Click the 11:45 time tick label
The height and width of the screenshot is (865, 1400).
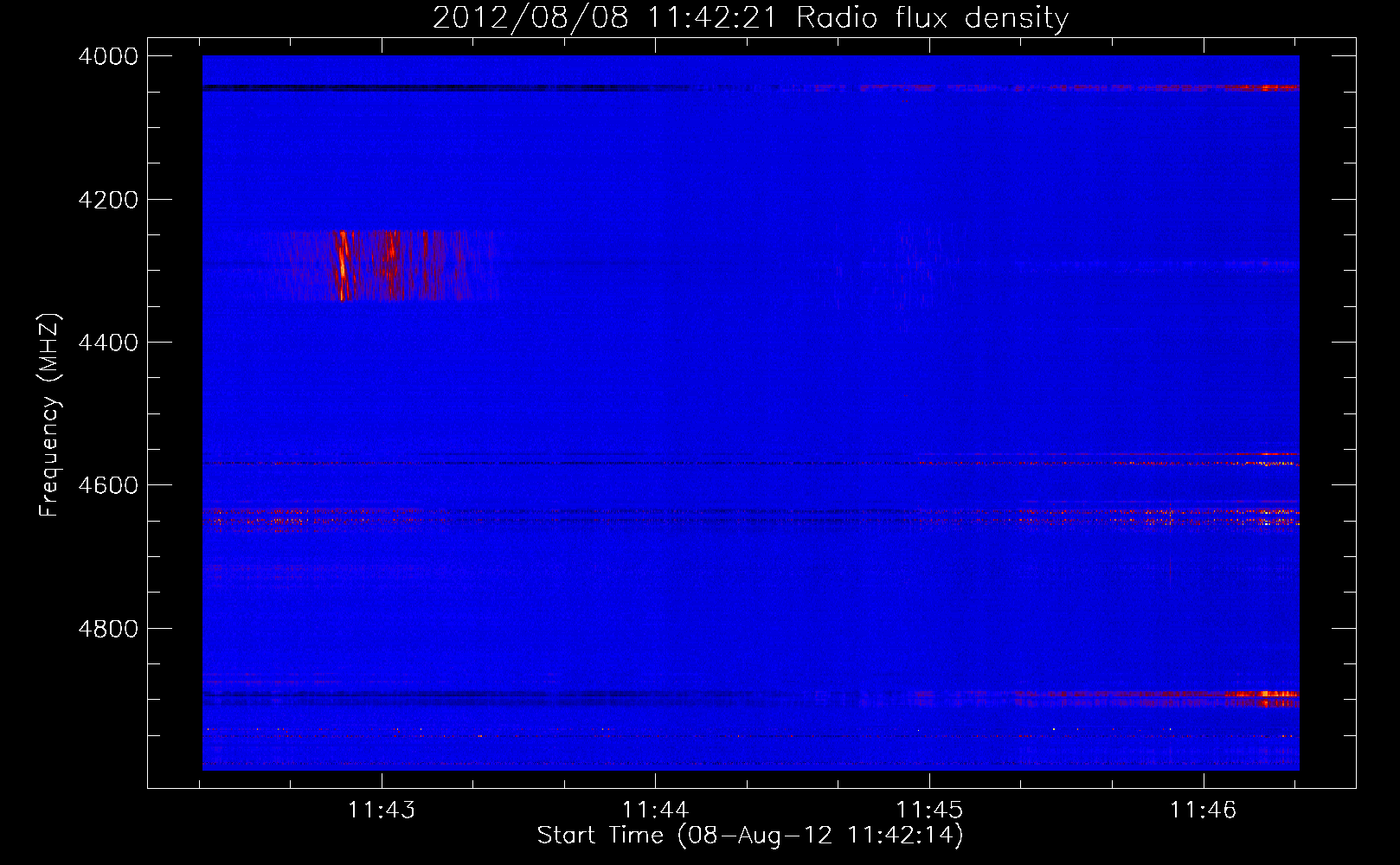coord(929,811)
